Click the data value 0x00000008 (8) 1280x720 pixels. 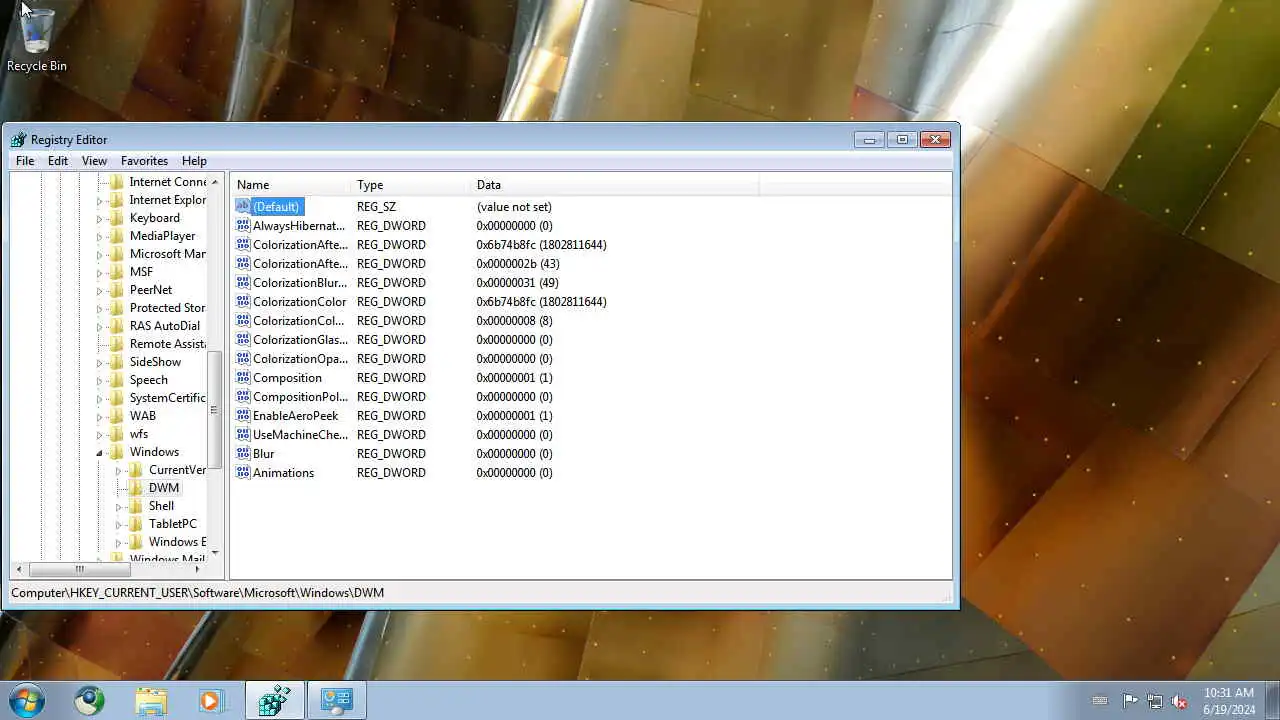(514, 321)
